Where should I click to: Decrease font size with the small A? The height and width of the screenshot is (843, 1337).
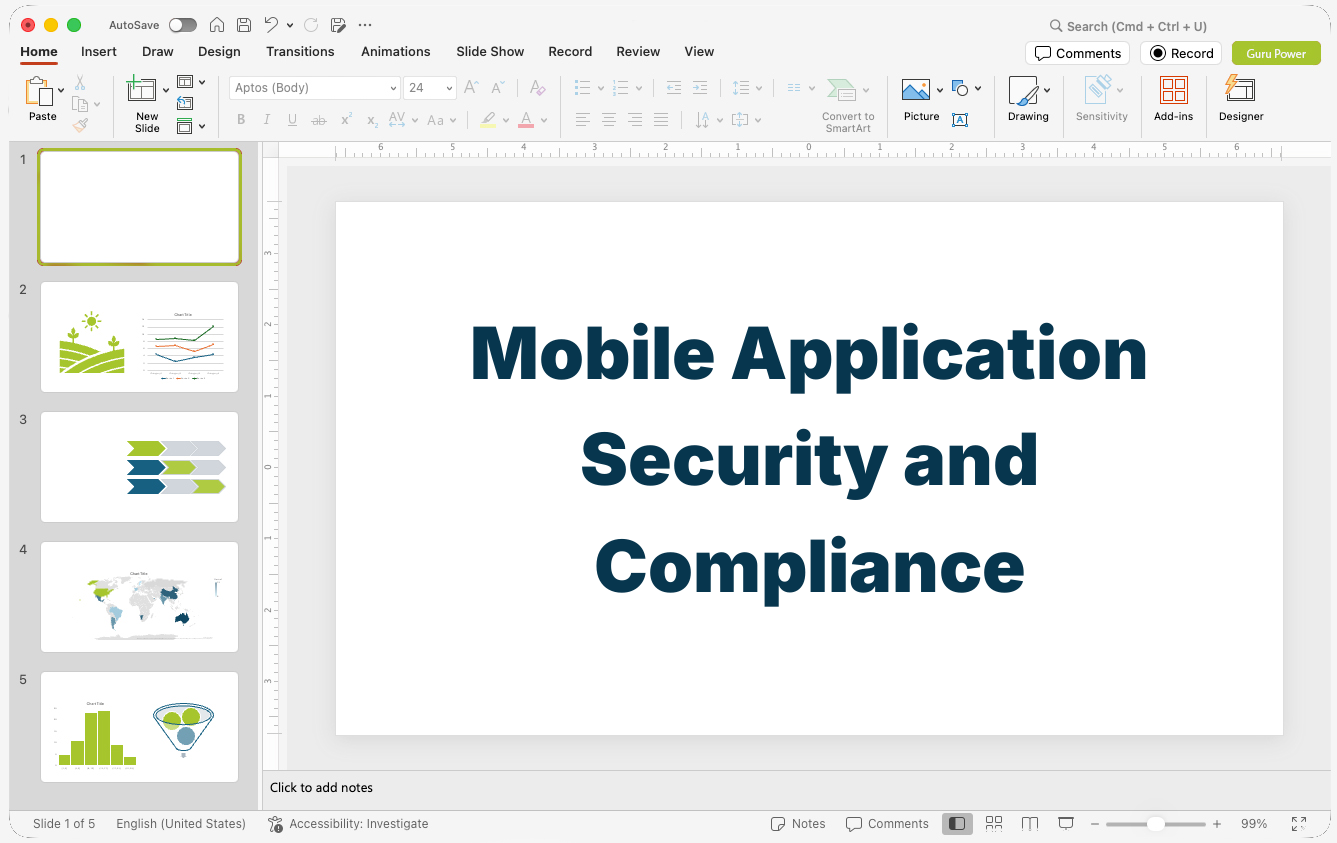pos(498,88)
